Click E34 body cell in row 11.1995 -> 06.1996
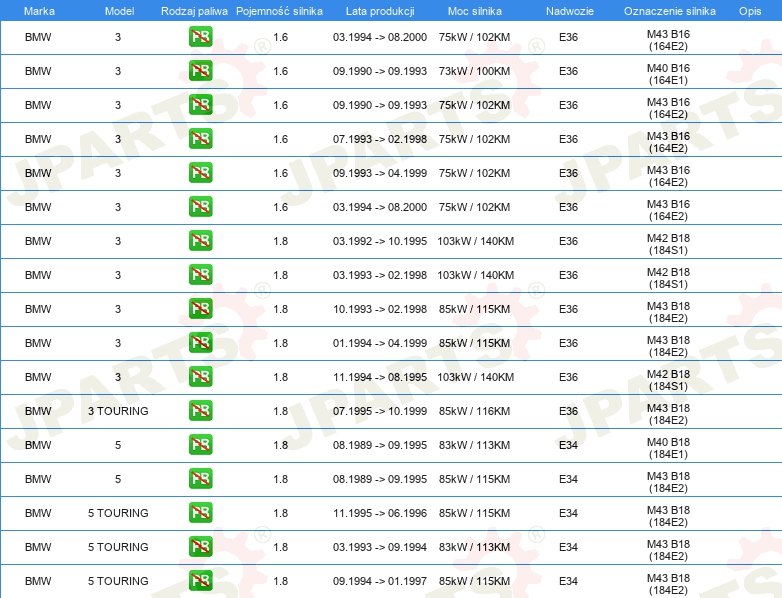Screen dimensions: 782x598 568,513
